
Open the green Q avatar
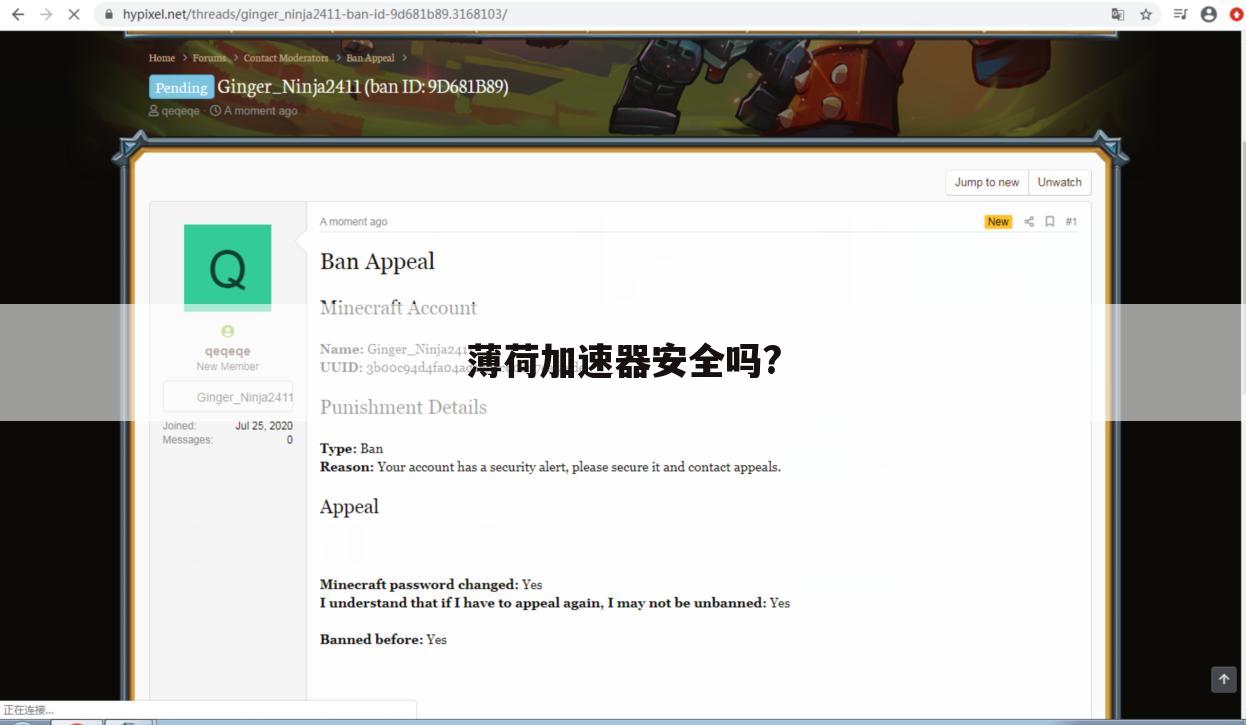pyautogui.click(x=227, y=268)
